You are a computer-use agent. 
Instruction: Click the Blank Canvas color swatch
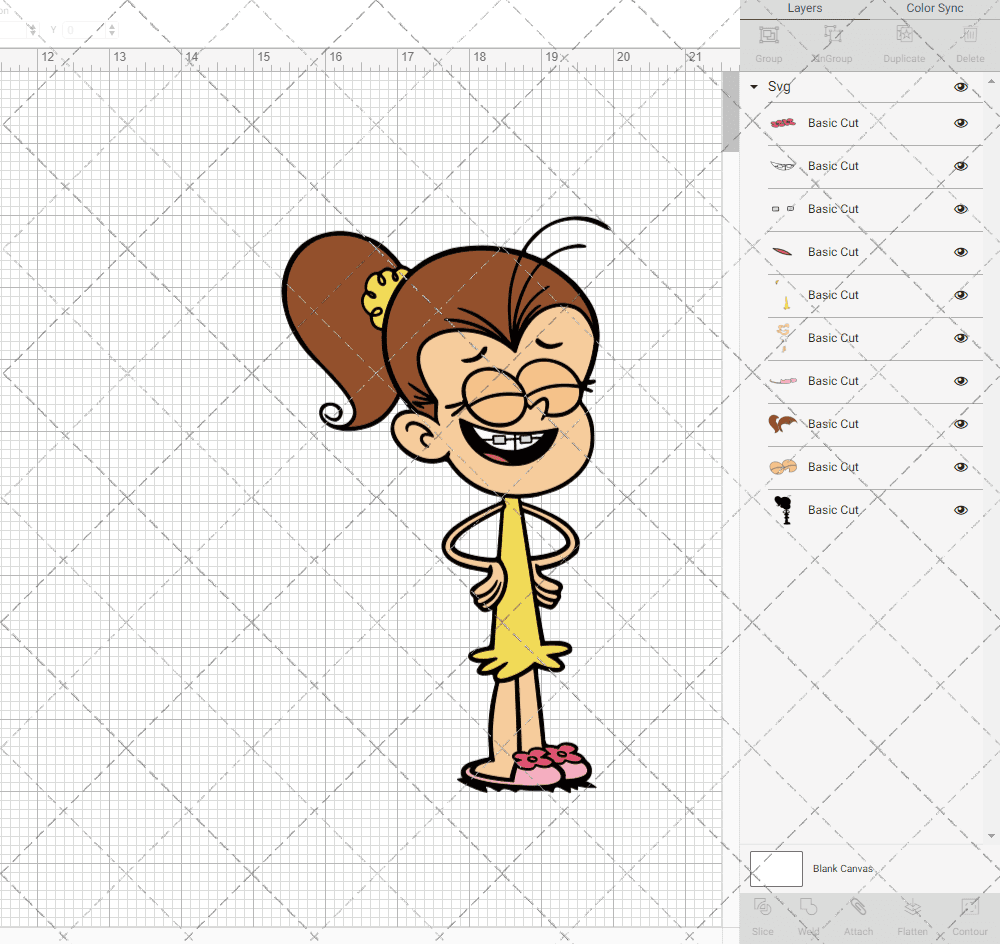click(x=776, y=869)
